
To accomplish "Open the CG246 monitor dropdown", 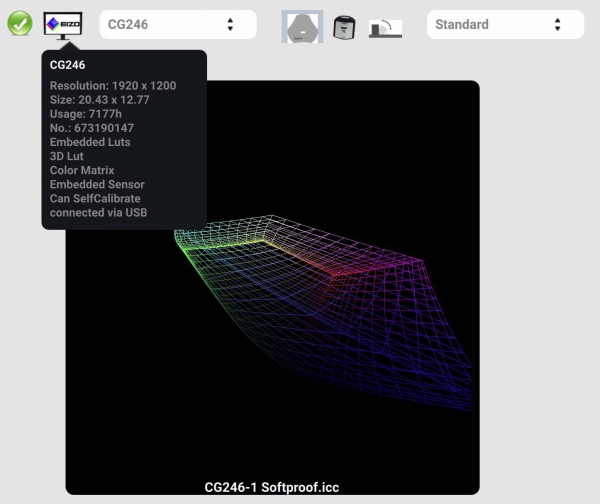I will (x=178, y=24).
